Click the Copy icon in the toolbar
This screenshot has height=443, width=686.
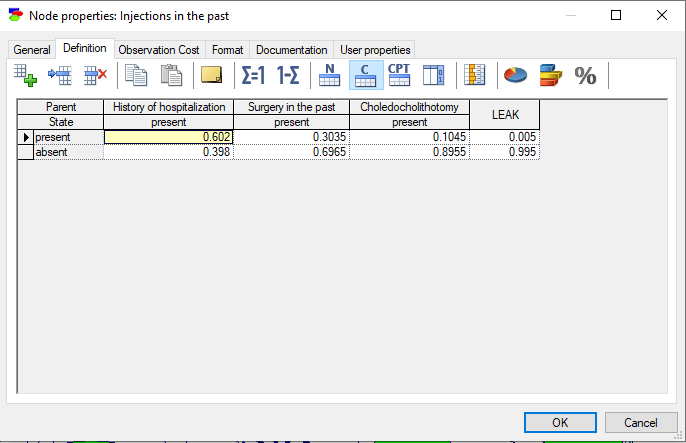tap(136, 75)
